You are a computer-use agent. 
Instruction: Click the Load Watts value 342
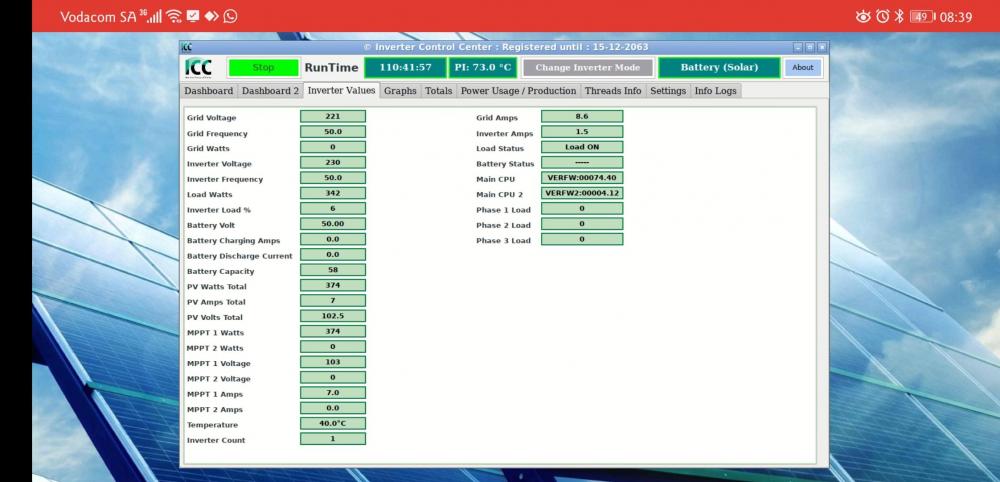tap(333, 193)
